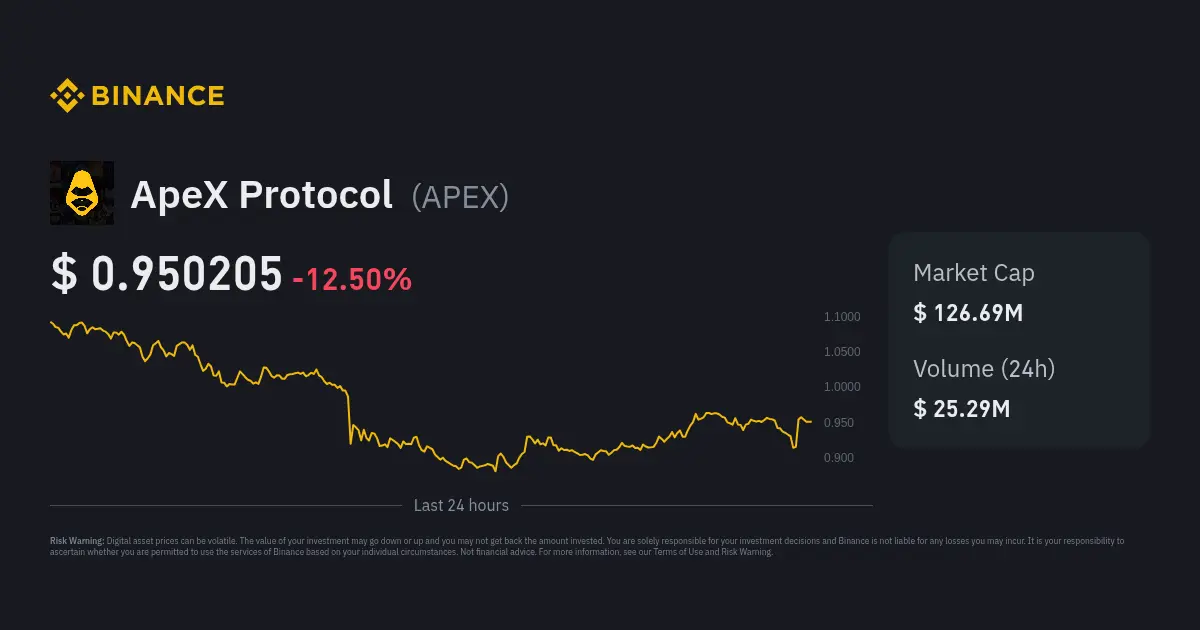Image resolution: width=1200 pixels, height=630 pixels.
Task: Click the 1.0500 y-axis label
Action: click(x=841, y=352)
